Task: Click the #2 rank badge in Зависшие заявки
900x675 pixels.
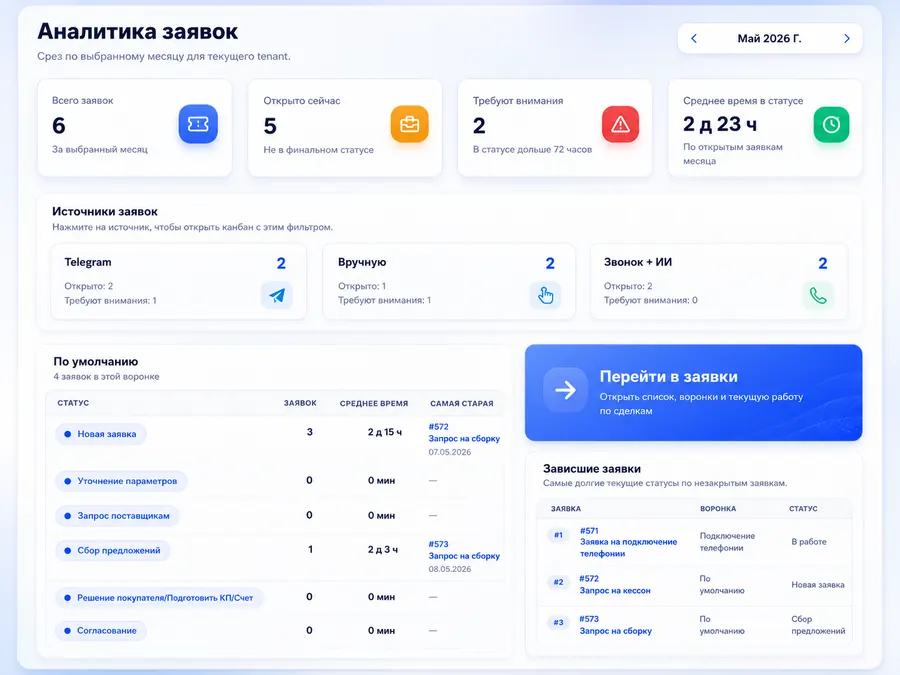Action: click(558, 582)
